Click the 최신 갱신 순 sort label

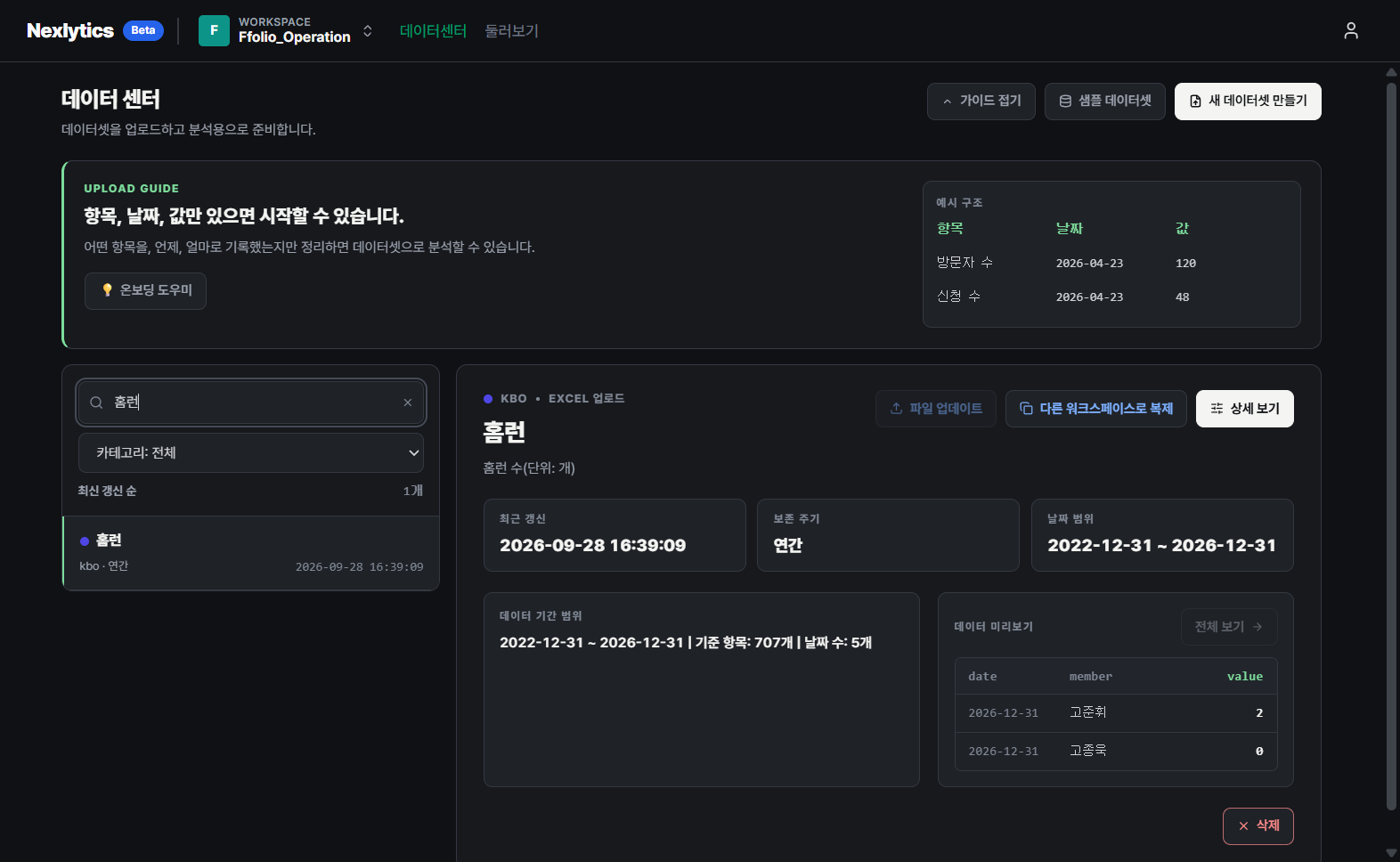click(x=107, y=491)
